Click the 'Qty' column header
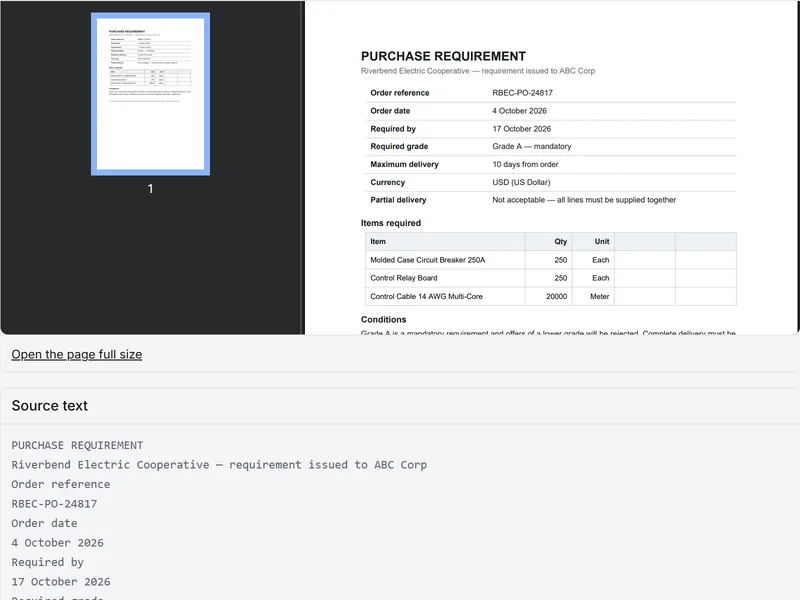This screenshot has width=800, height=600. [561, 241]
